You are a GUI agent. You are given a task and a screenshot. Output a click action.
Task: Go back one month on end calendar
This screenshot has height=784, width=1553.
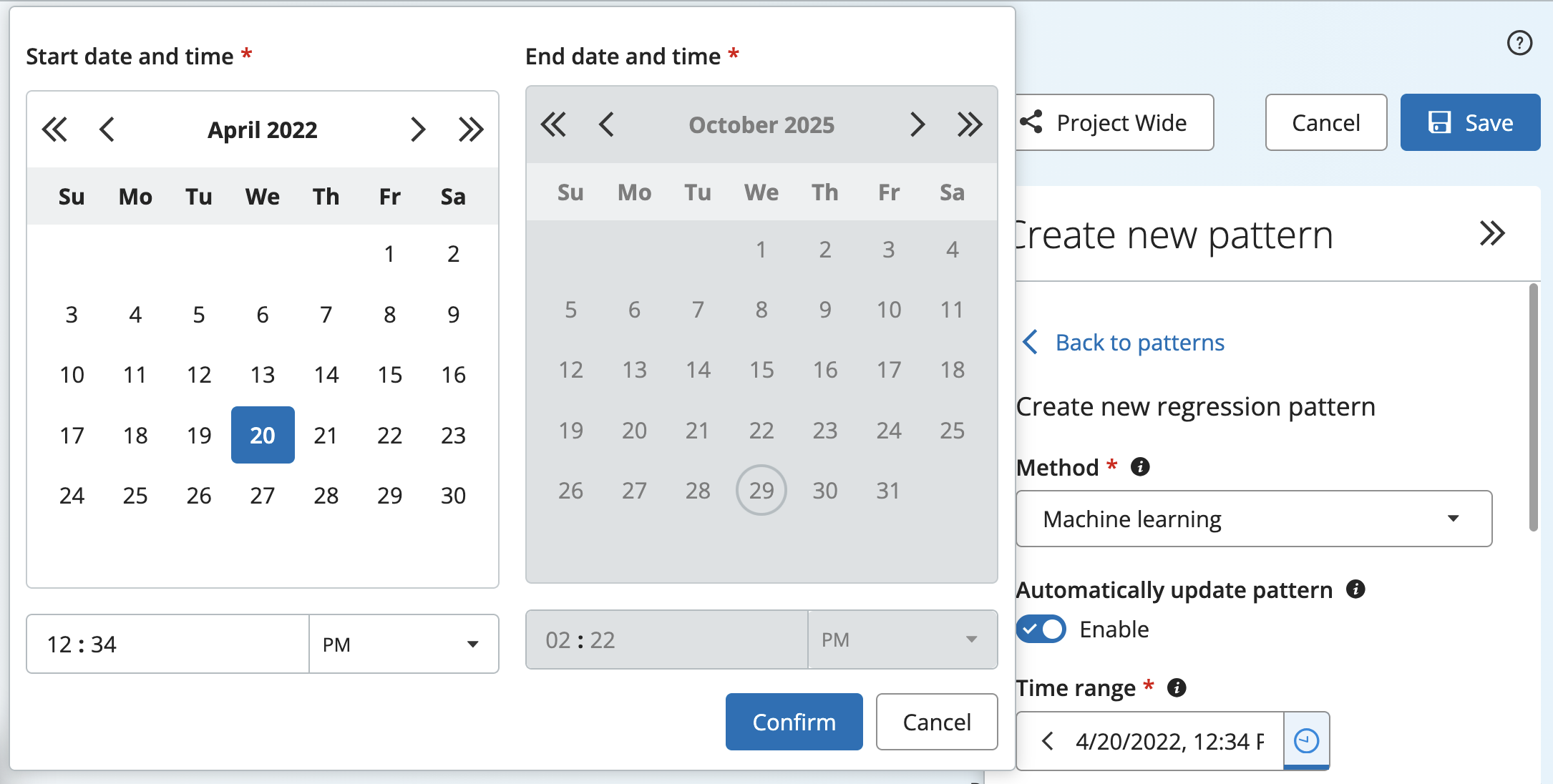pyautogui.click(x=607, y=124)
